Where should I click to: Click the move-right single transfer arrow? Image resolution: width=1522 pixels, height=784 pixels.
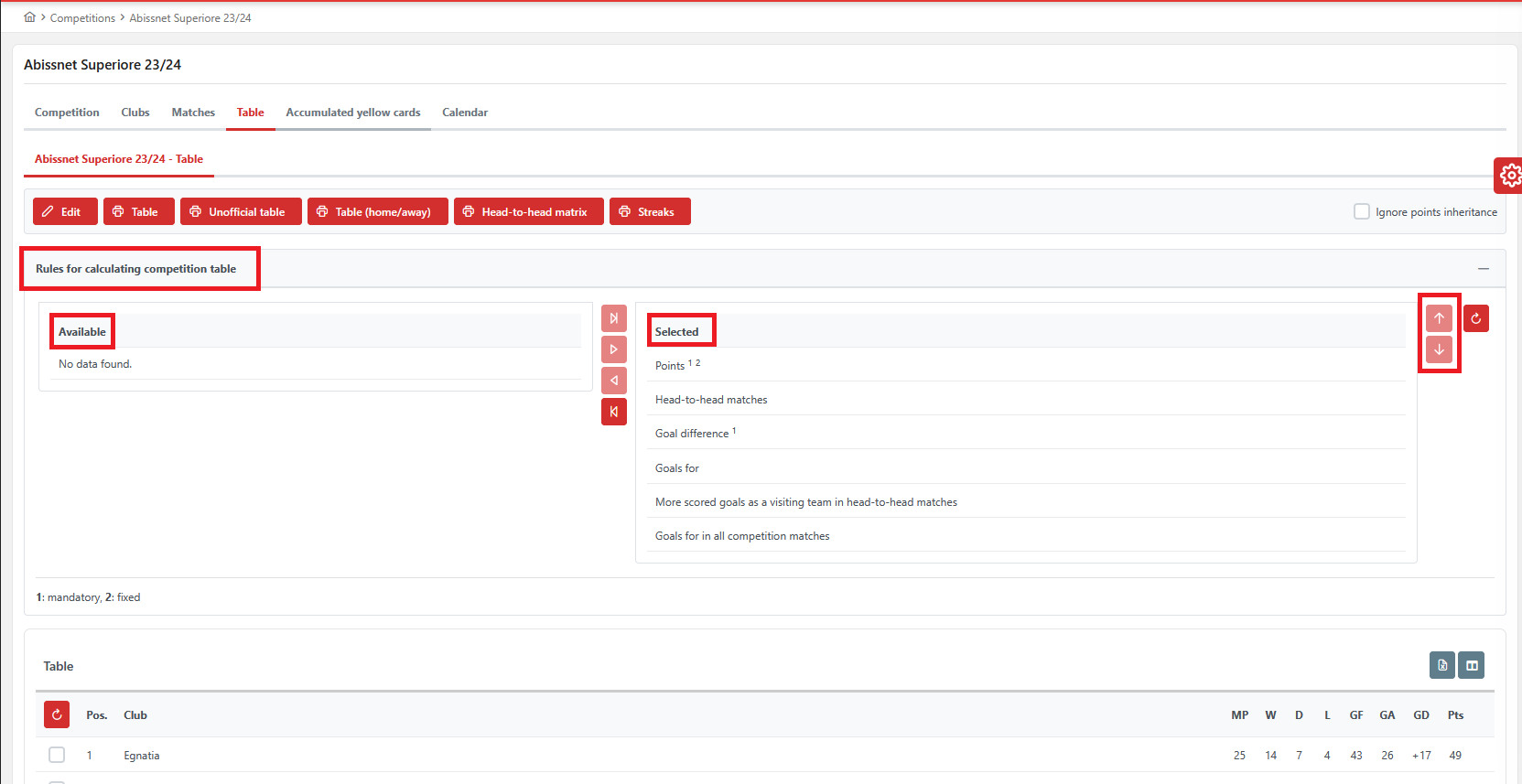613,349
